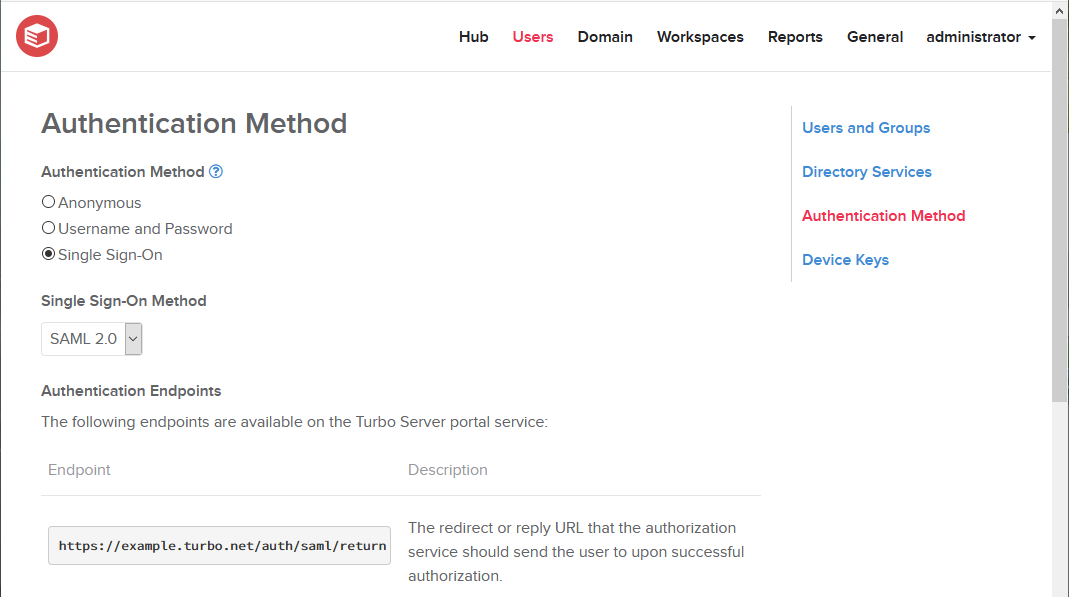The image size is (1069, 597).
Task: Open the Authentication Method help tooltip
Action: pos(215,171)
